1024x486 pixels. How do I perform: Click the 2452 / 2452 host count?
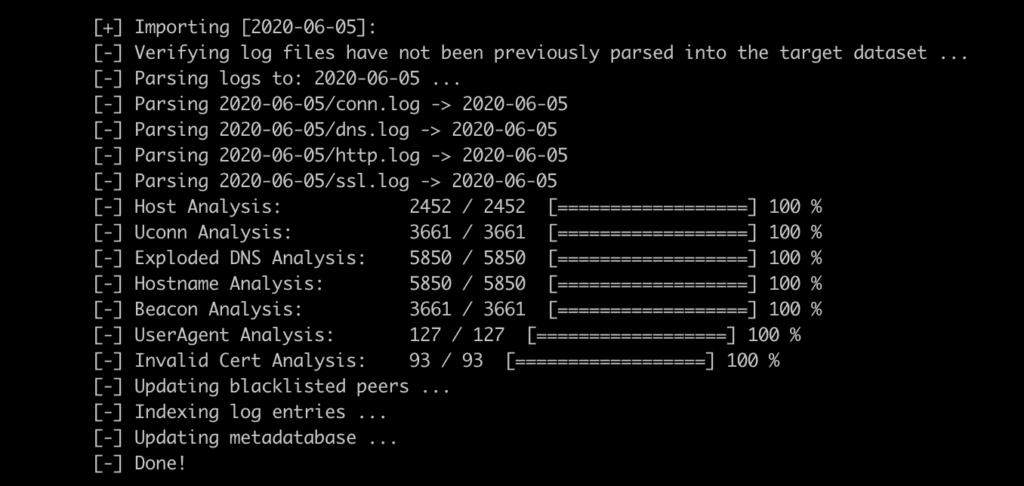pyautogui.click(x=467, y=207)
